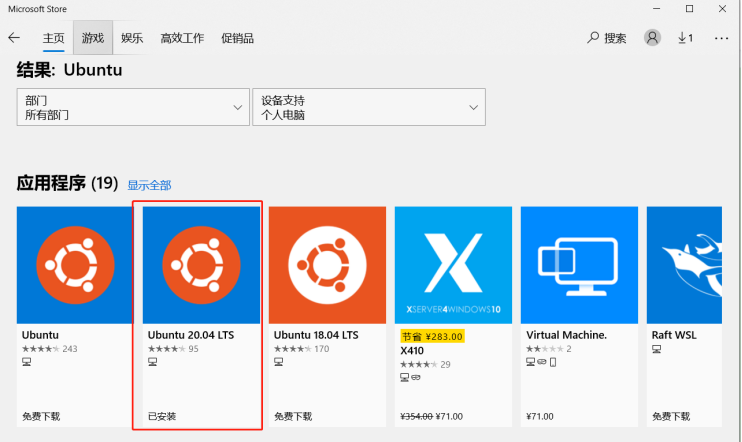Click the PC device icon under Raft WSL
Viewport: 742px width, 442px height.
click(x=656, y=349)
